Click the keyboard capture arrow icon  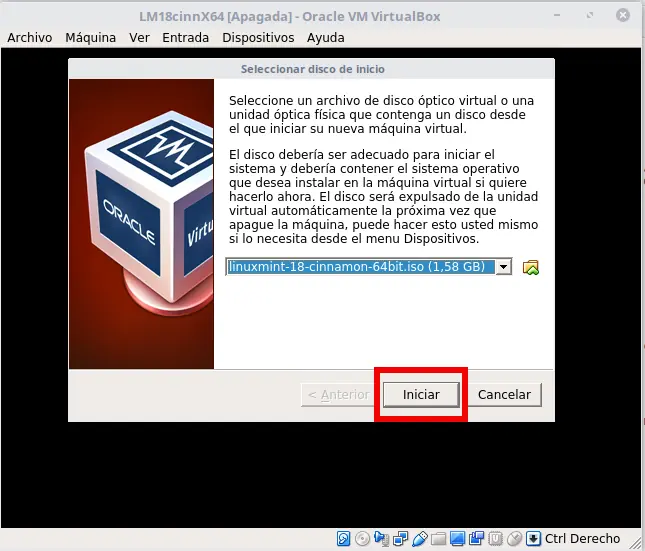coord(534,538)
